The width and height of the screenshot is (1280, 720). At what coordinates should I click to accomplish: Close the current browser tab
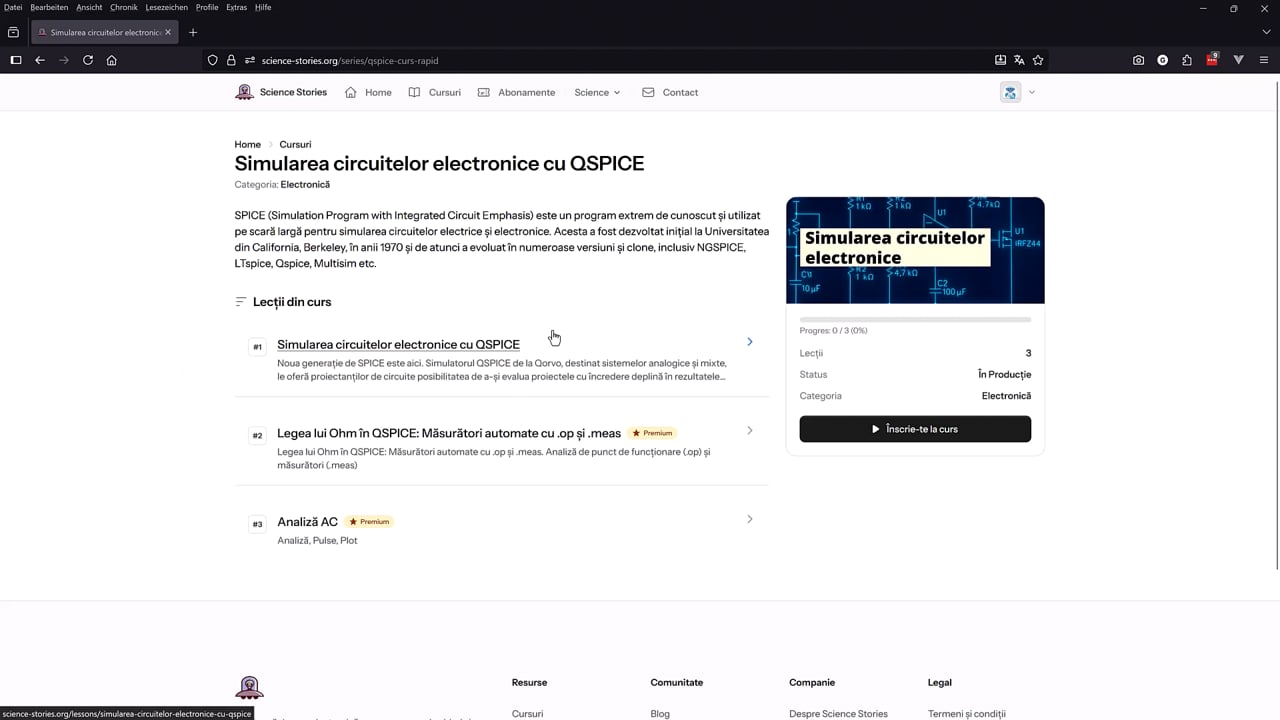coord(168,32)
